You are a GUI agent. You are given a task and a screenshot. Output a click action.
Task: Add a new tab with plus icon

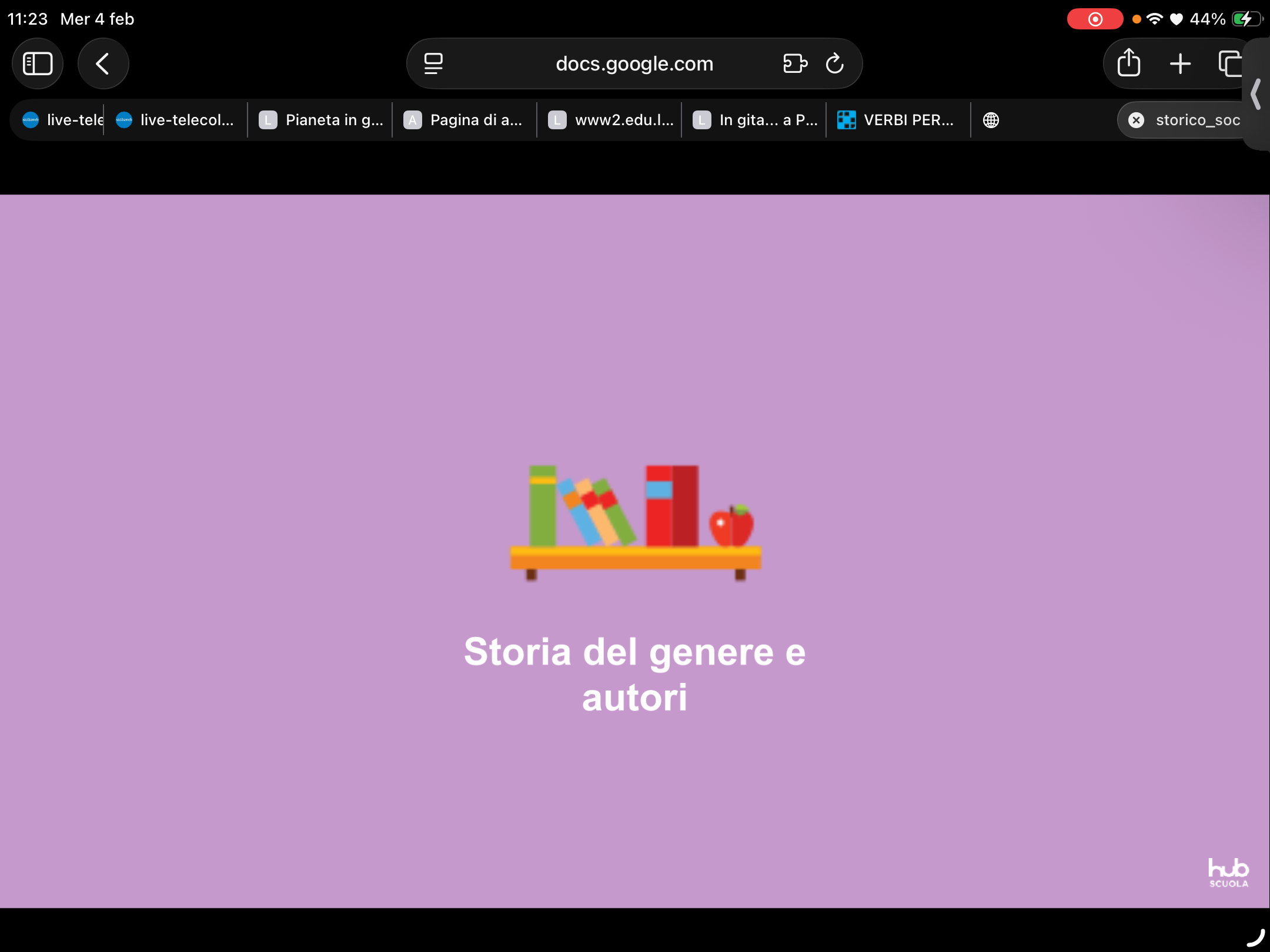[1179, 63]
